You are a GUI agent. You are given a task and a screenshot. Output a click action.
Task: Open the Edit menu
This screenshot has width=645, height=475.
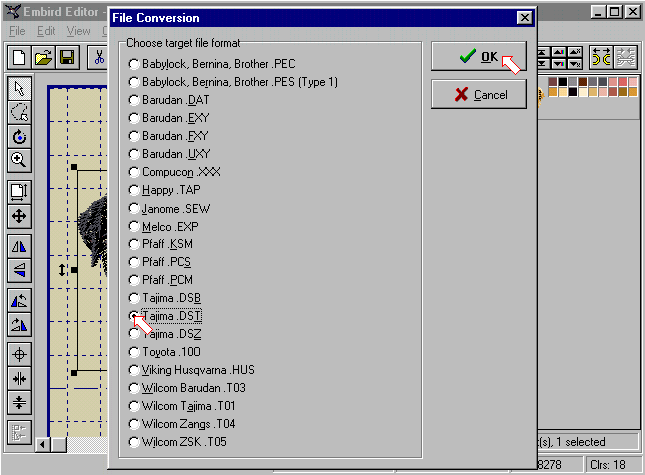[x=46, y=31]
